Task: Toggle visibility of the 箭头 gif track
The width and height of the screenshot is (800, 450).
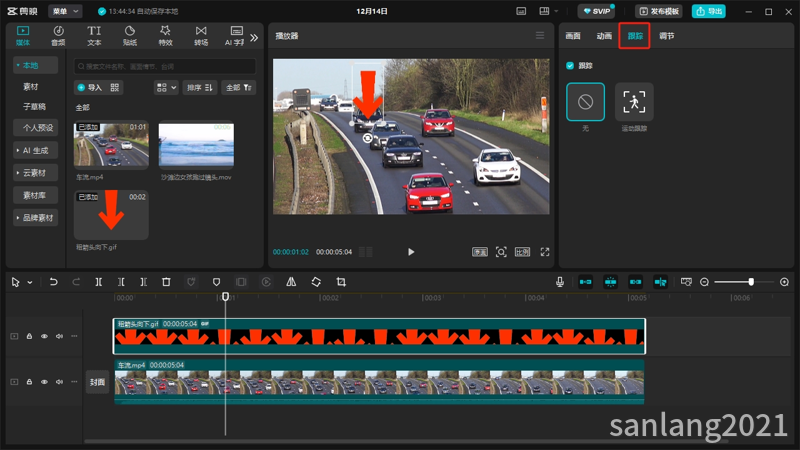Action: 44,336
